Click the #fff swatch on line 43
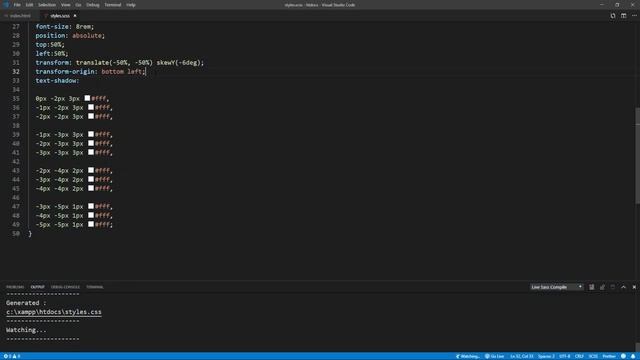The image size is (640, 360). coord(91,170)
